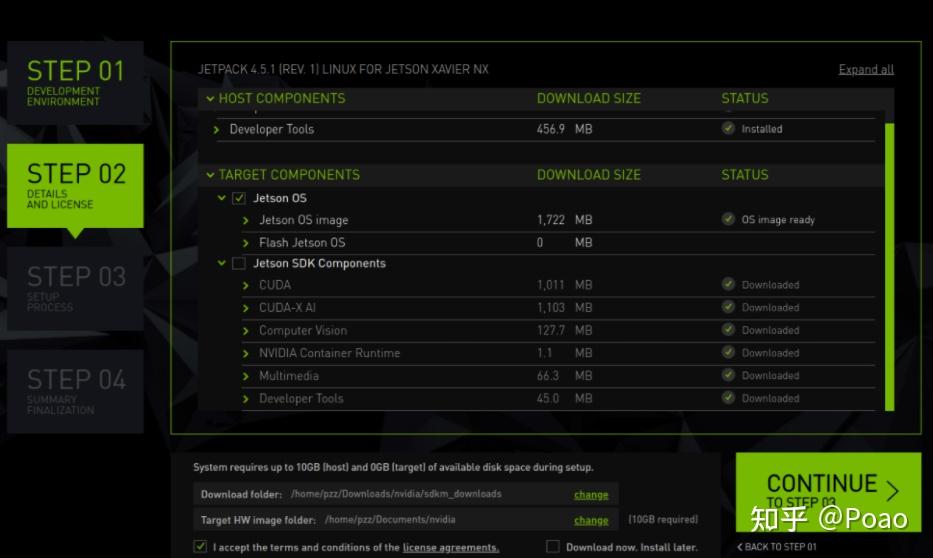
Task: Collapse the Jetson OS group
Action: [221, 198]
